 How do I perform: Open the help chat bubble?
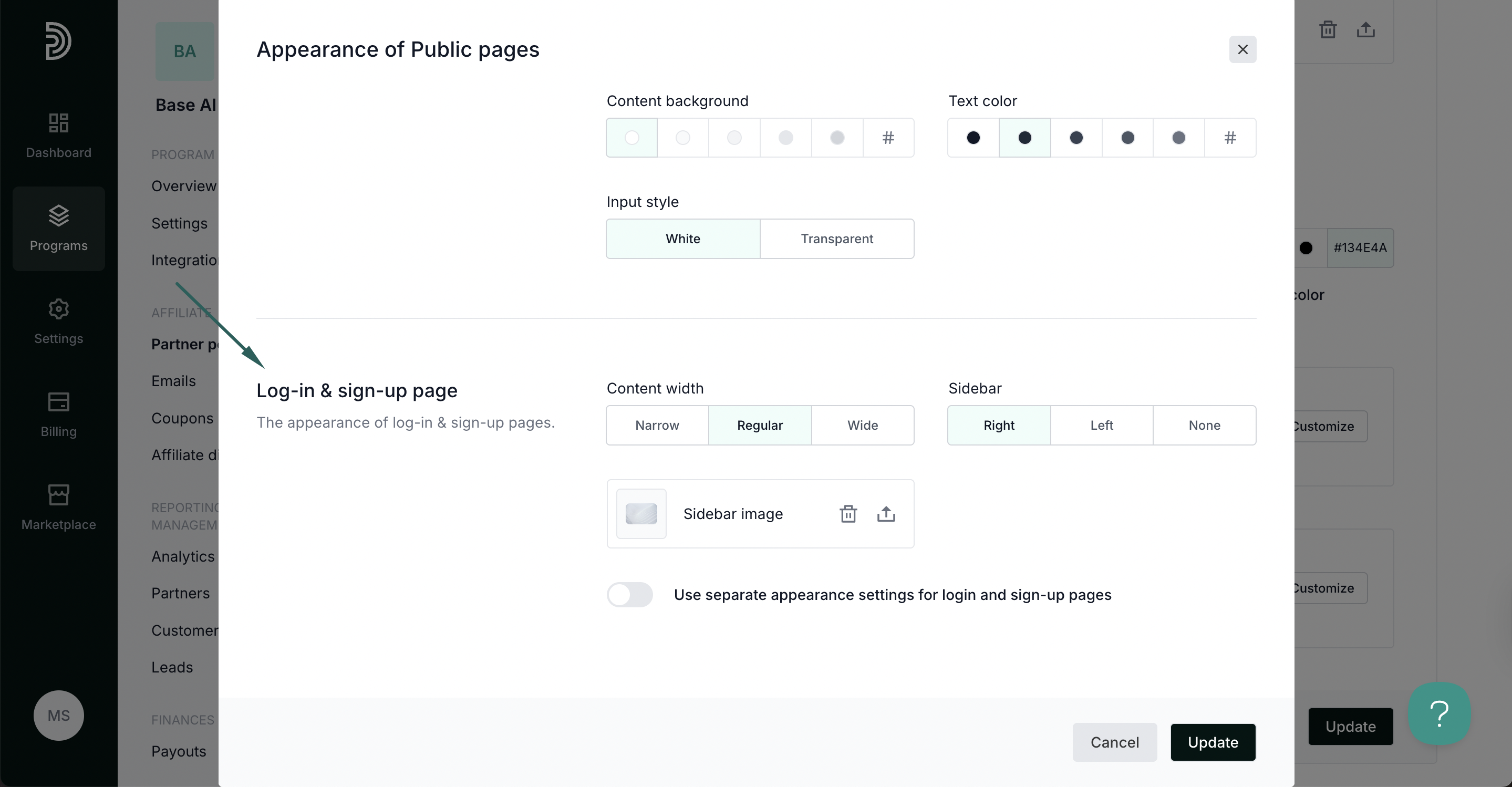point(1438,713)
